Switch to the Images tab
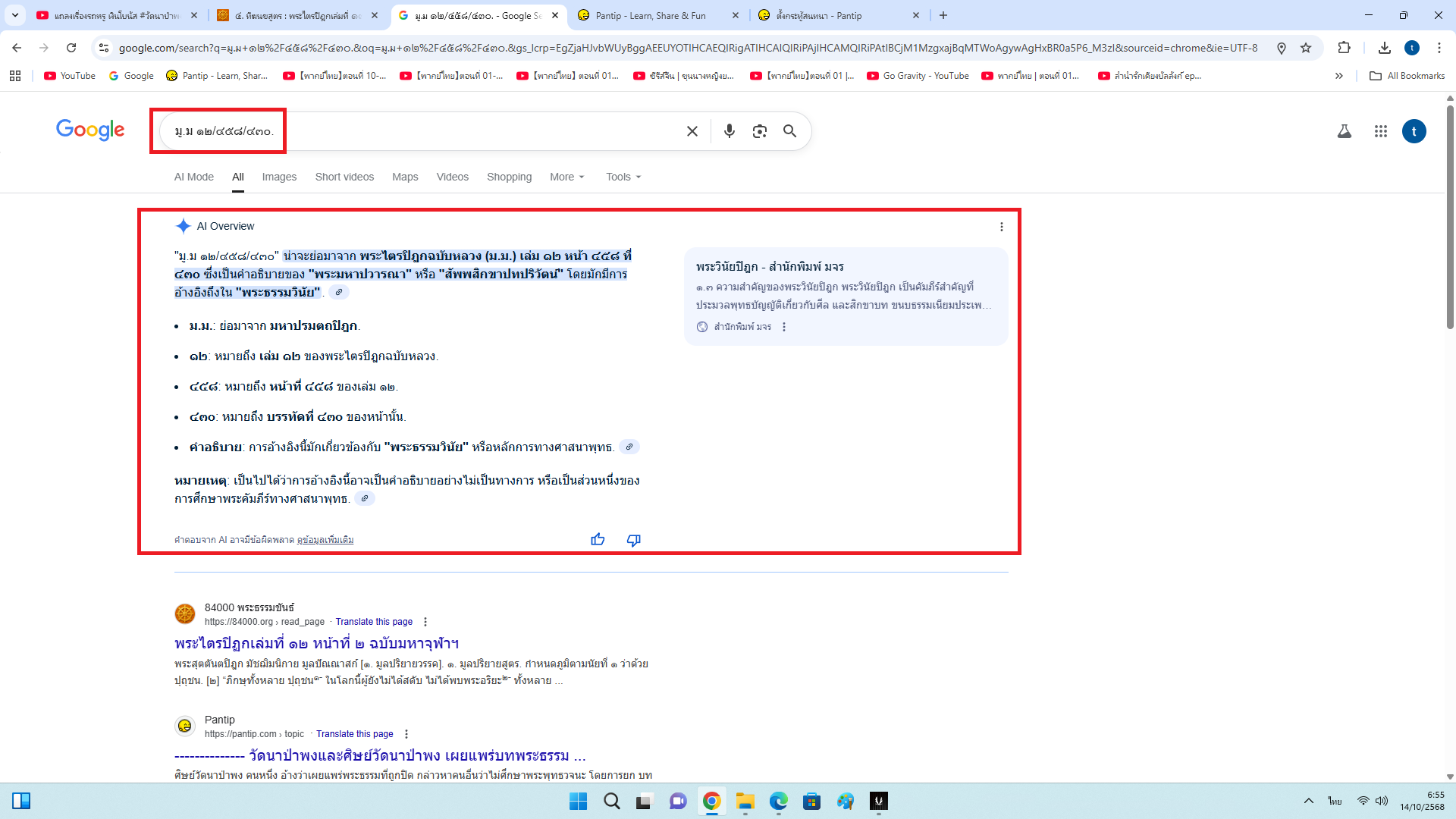Screen dimensions: 1456x819 (279, 177)
